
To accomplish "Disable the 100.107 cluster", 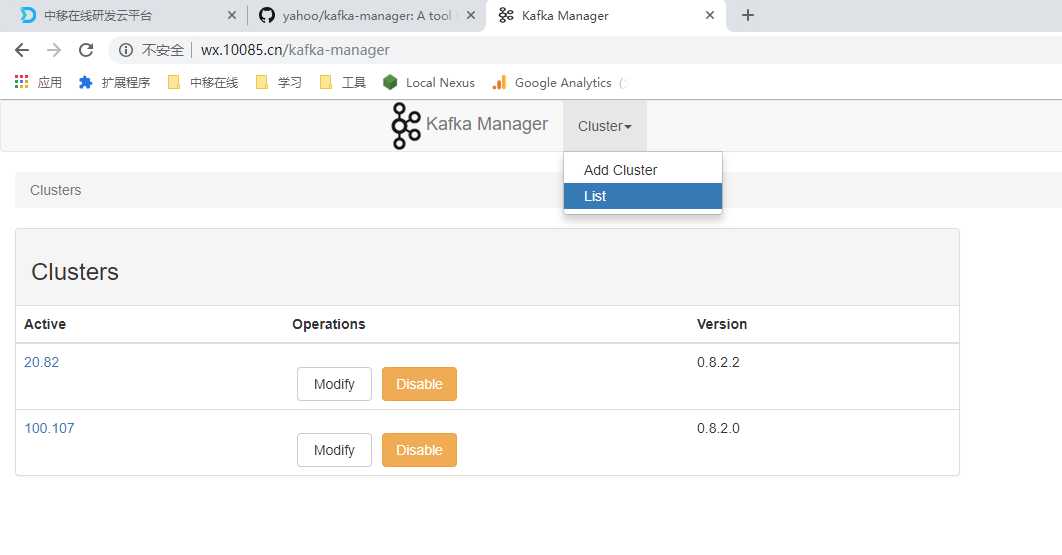I will (419, 450).
